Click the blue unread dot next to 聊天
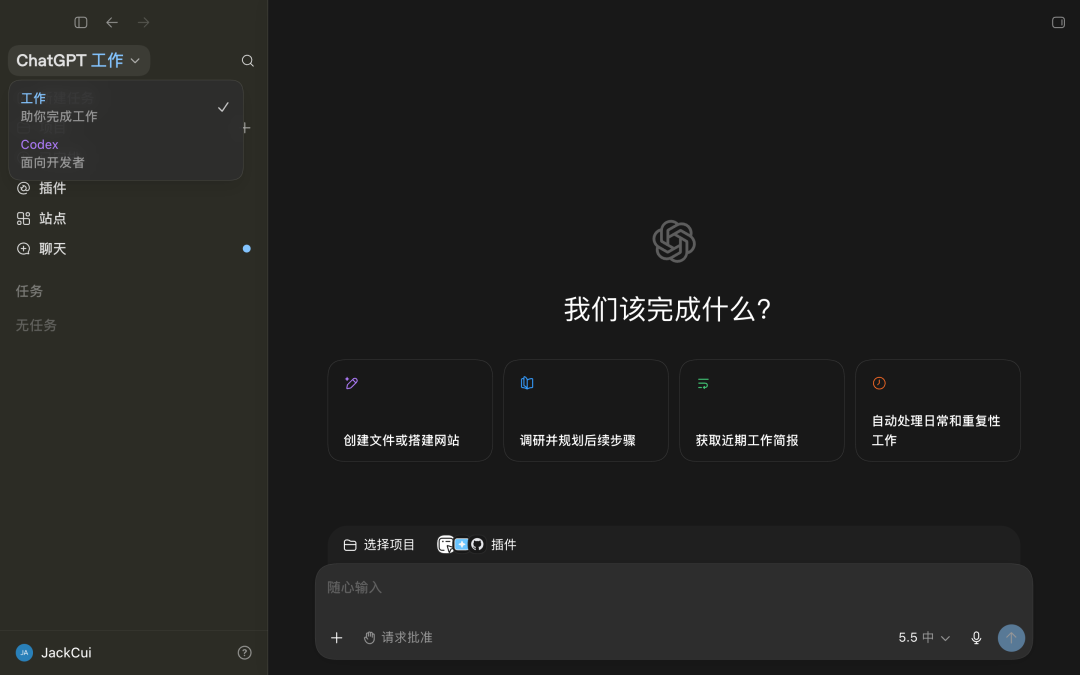This screenshot has width=1080, height=675. tap(247, 249)
